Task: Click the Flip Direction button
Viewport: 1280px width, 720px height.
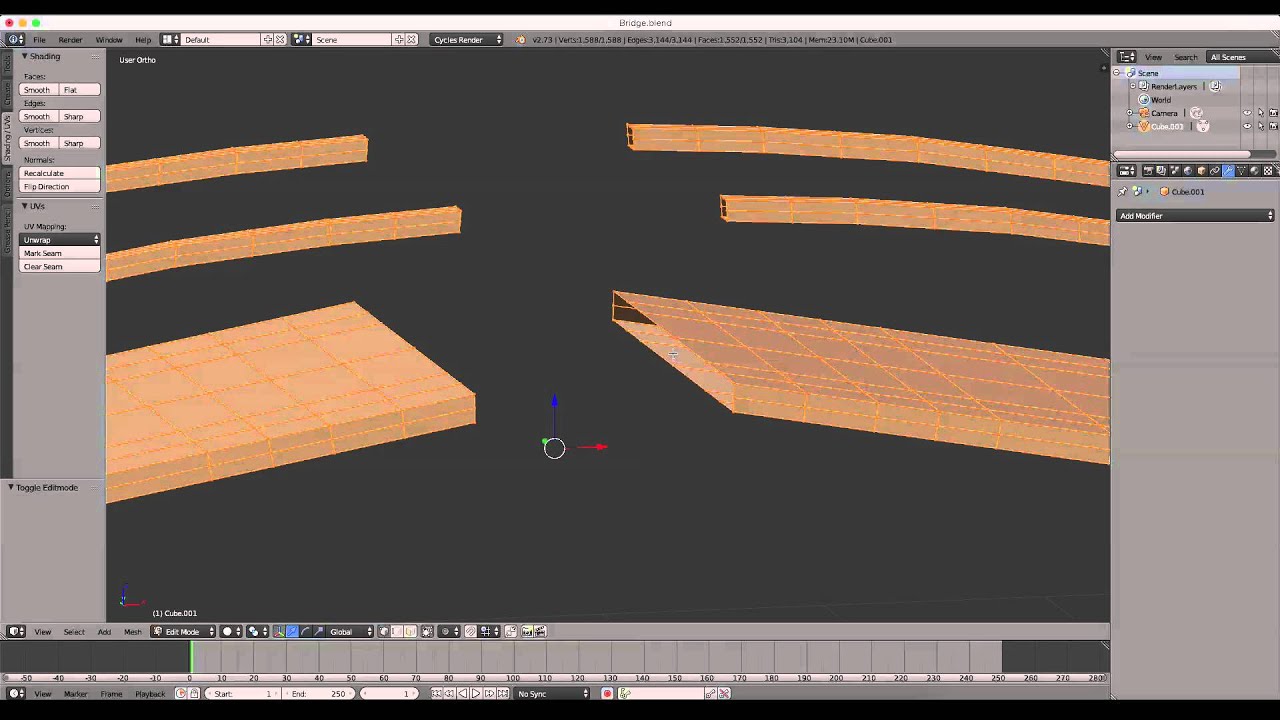Action: point(60,186)
